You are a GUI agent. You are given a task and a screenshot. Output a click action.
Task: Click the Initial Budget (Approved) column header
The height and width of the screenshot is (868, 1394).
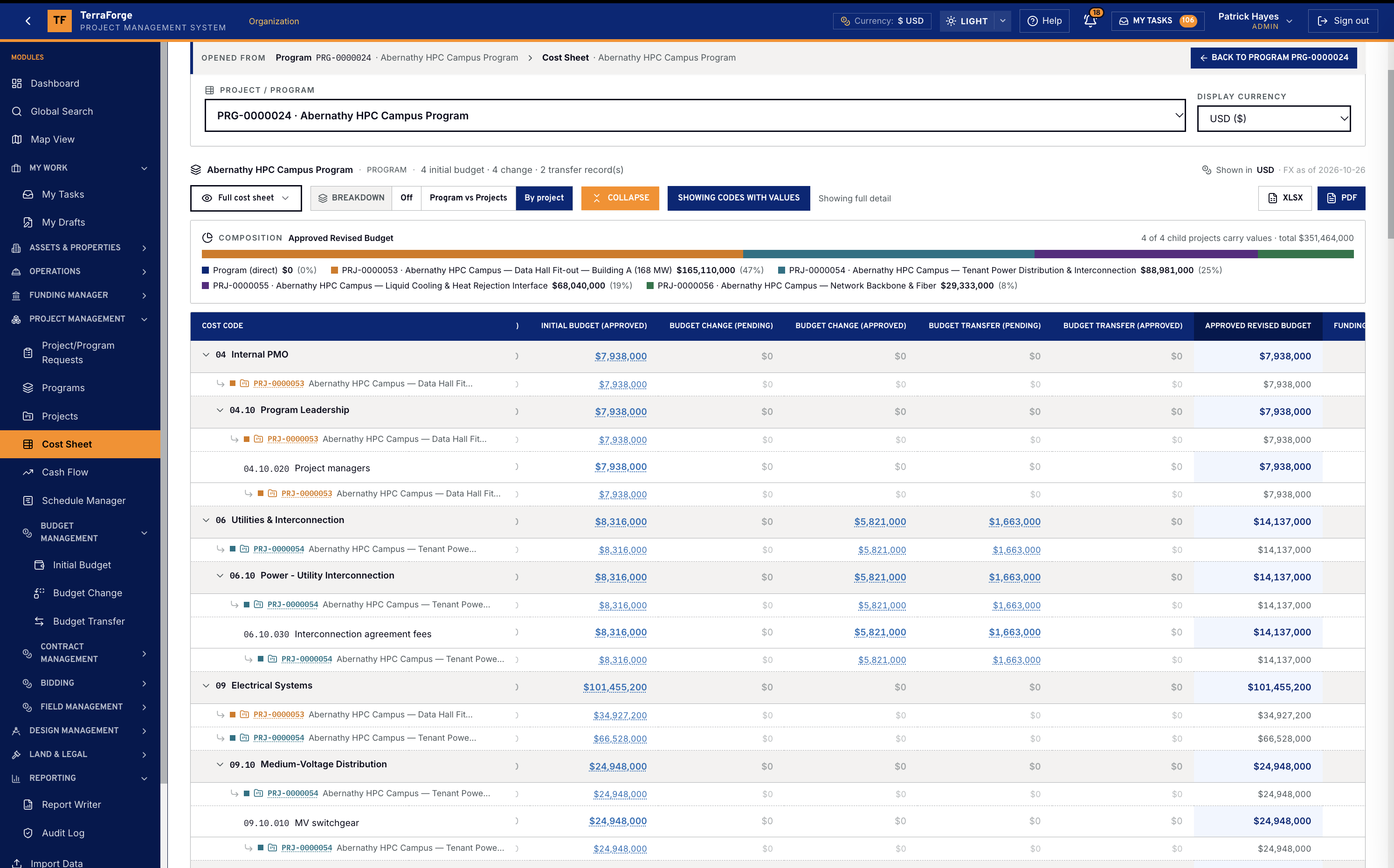[593, 325]
